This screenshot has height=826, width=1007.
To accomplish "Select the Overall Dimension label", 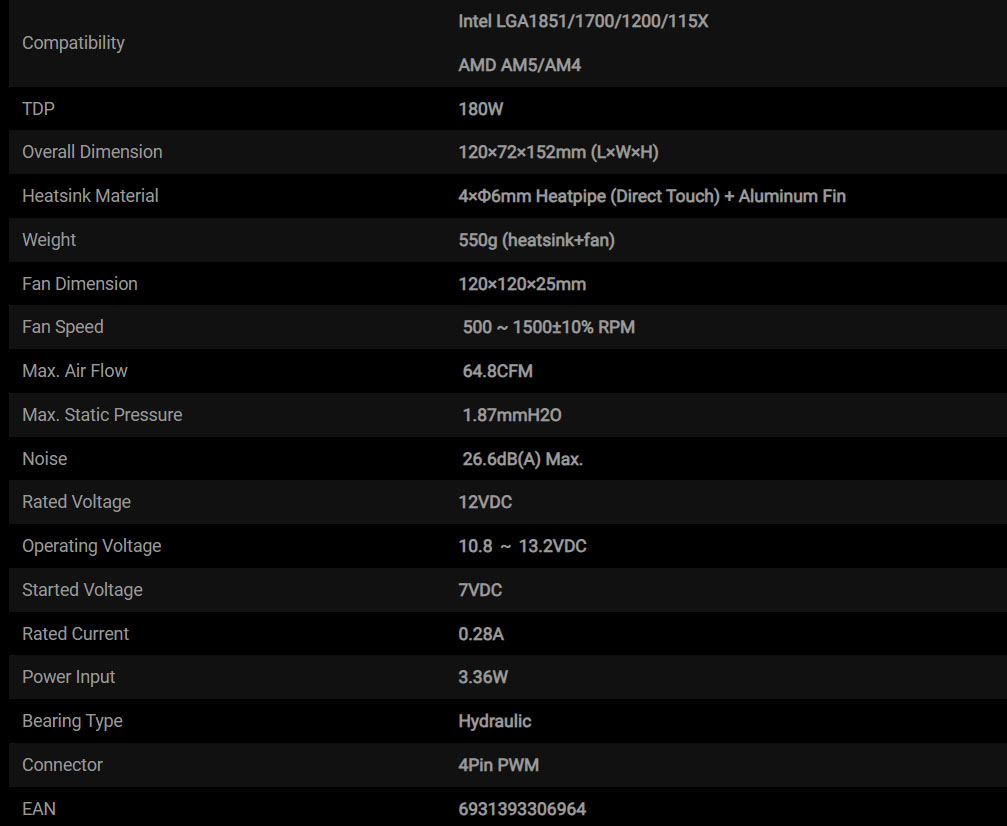I will pyautogui.click(x=92, y=152).
